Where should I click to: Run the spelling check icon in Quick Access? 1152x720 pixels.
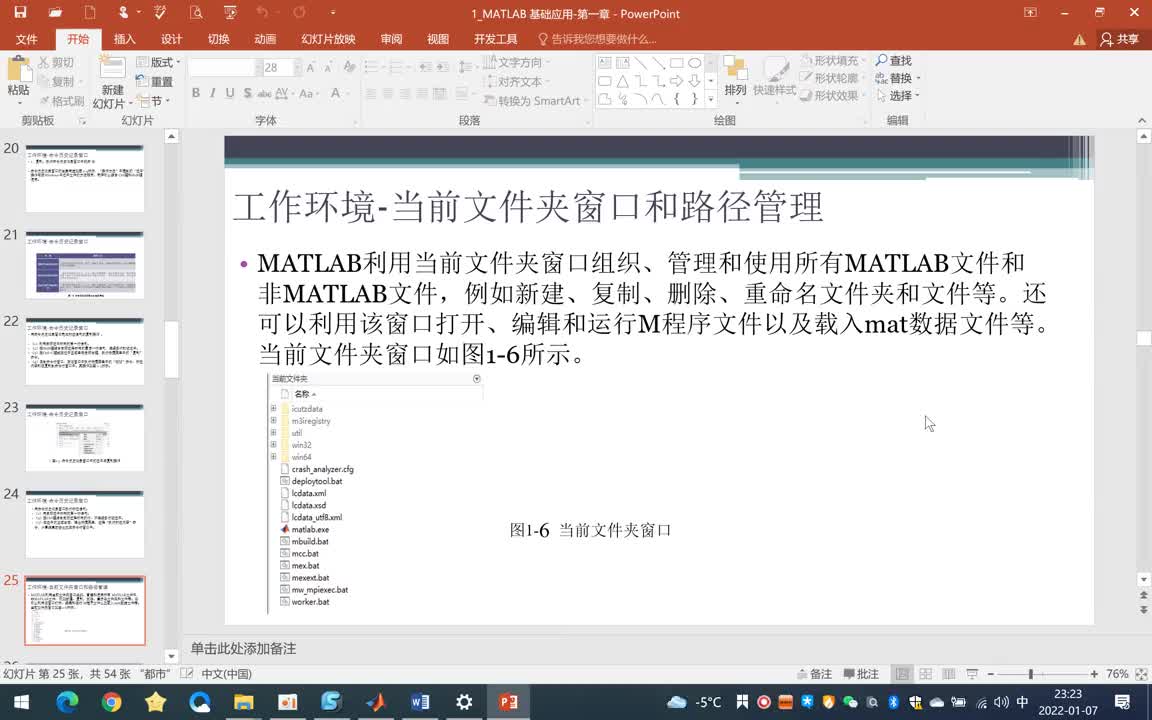click(160, 12)
